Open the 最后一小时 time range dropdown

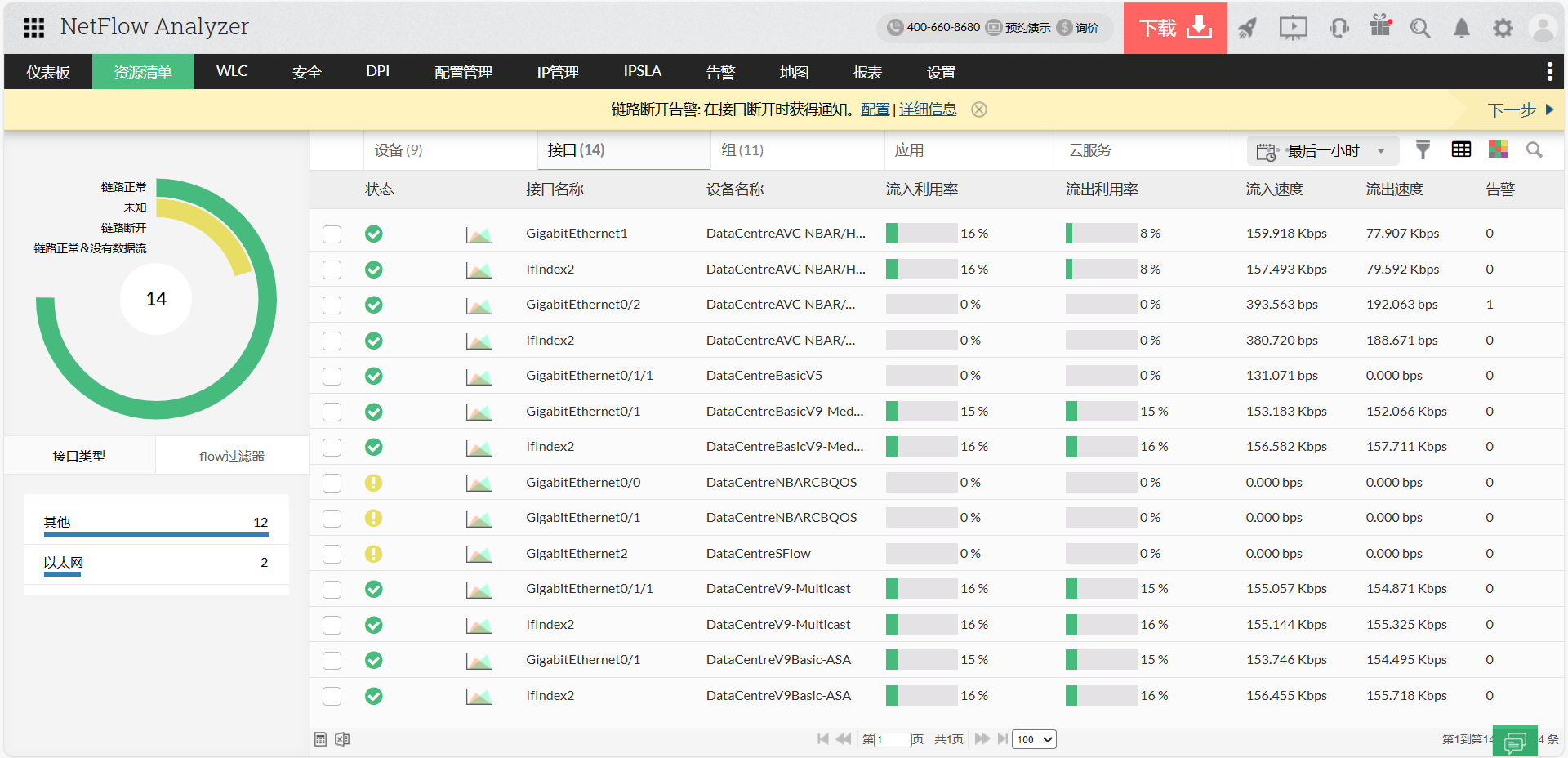click(x=1323, y=150)
